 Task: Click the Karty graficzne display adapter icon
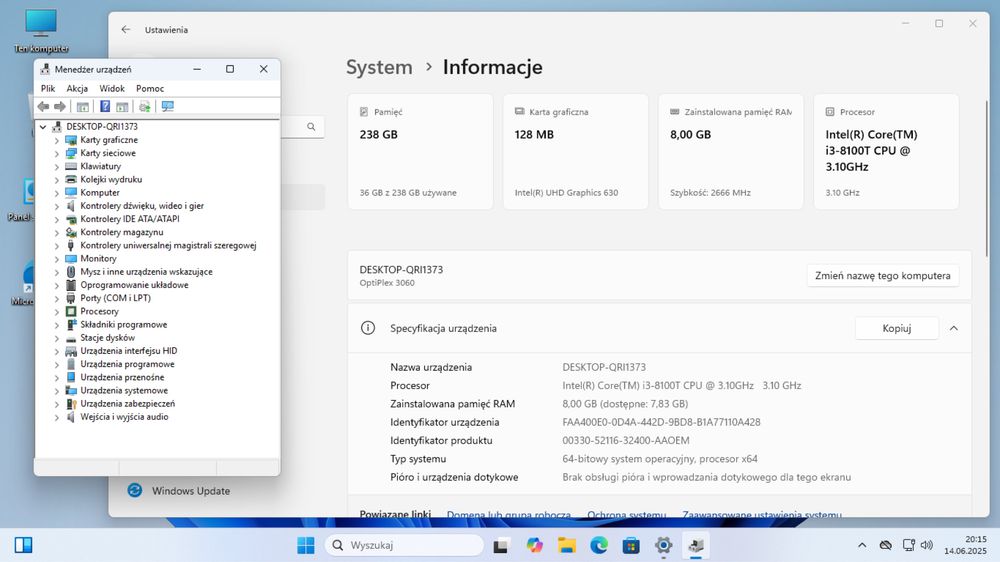pos(71,140)
